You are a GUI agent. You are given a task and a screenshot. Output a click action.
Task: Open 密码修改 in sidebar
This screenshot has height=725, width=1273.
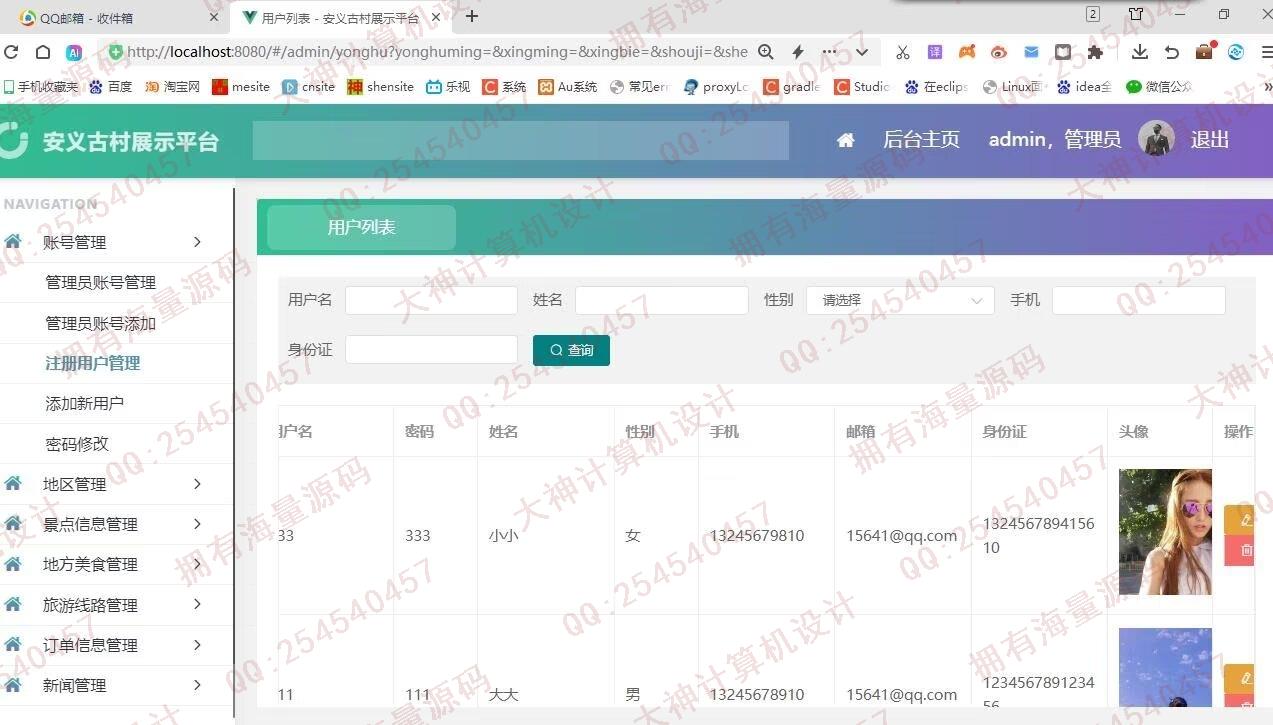tap(77, 444)
